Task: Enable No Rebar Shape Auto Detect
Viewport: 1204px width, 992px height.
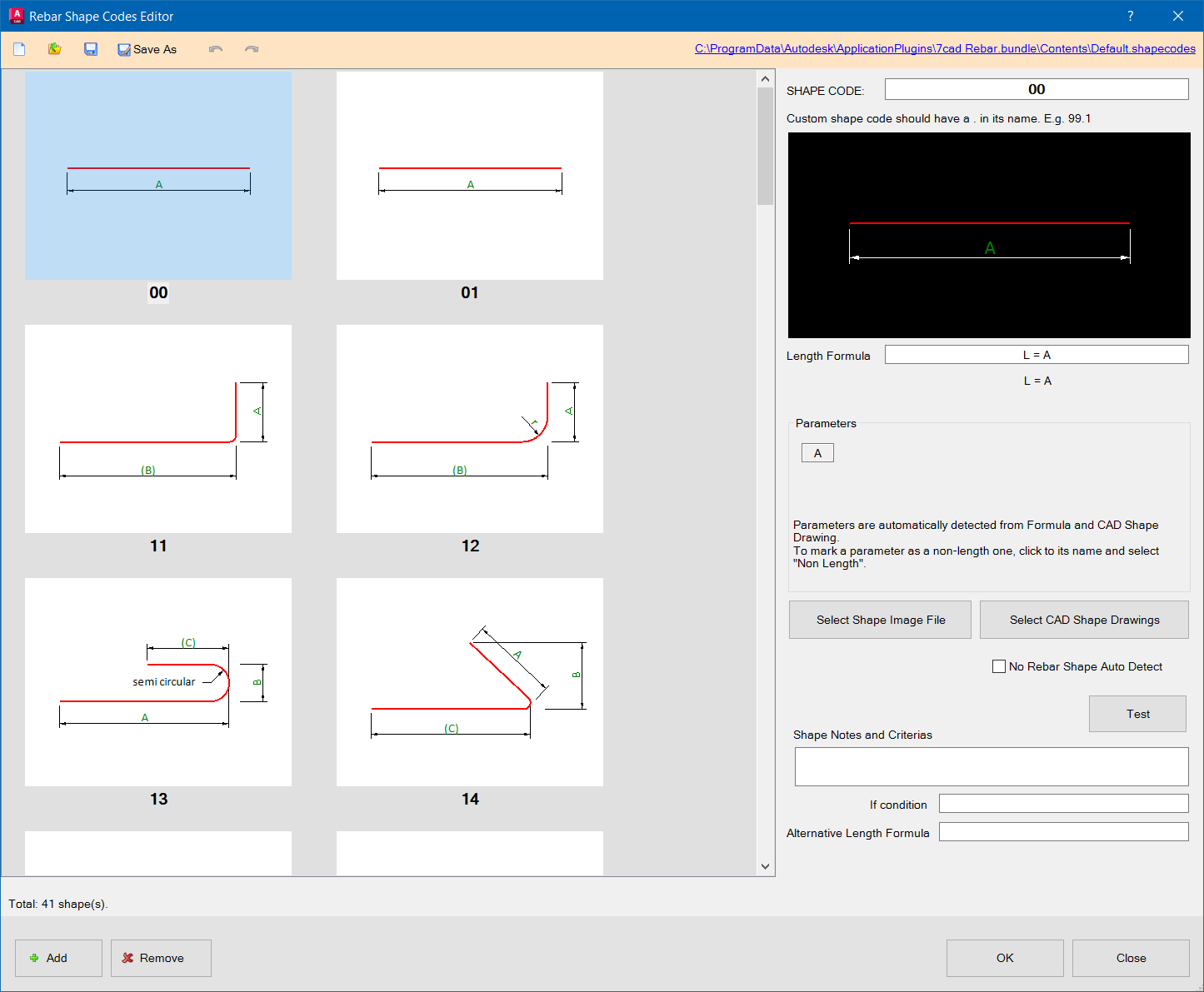Action: click(999, 666)
